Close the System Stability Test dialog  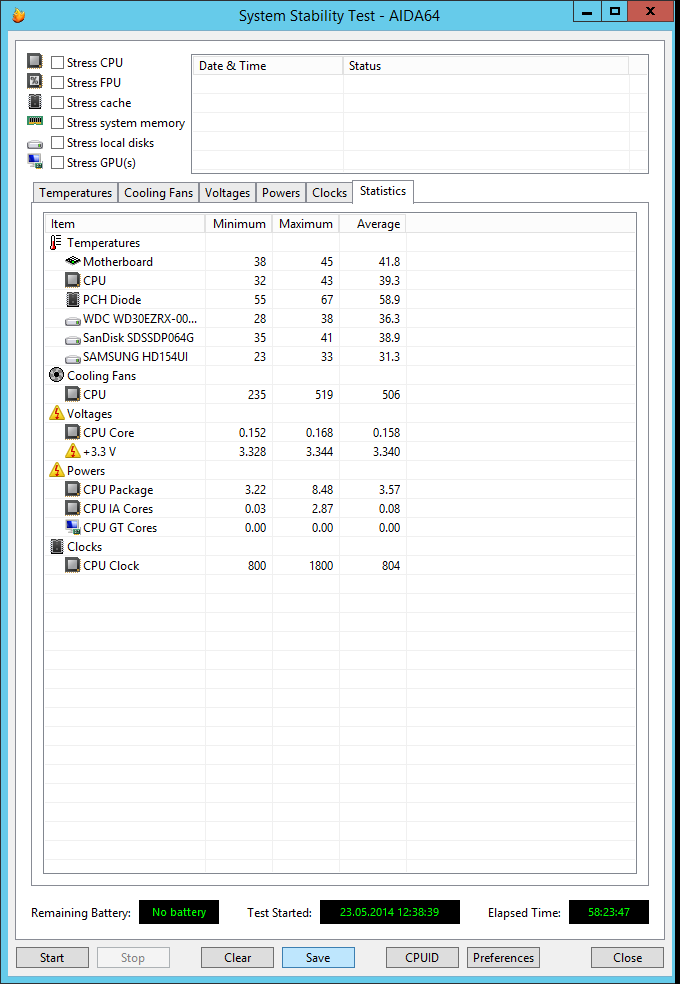pos(627,958)
